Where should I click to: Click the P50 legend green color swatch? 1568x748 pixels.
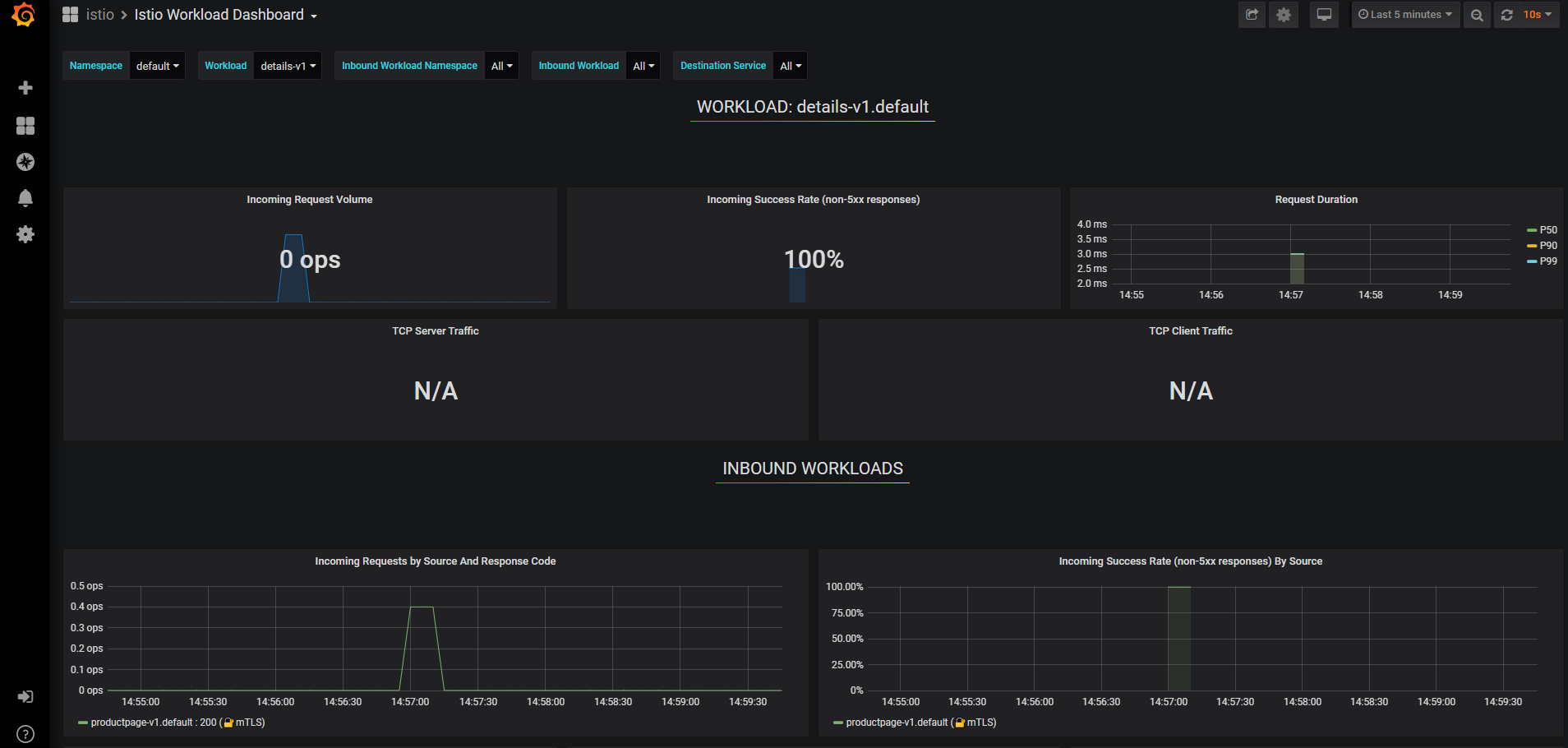1532,230
